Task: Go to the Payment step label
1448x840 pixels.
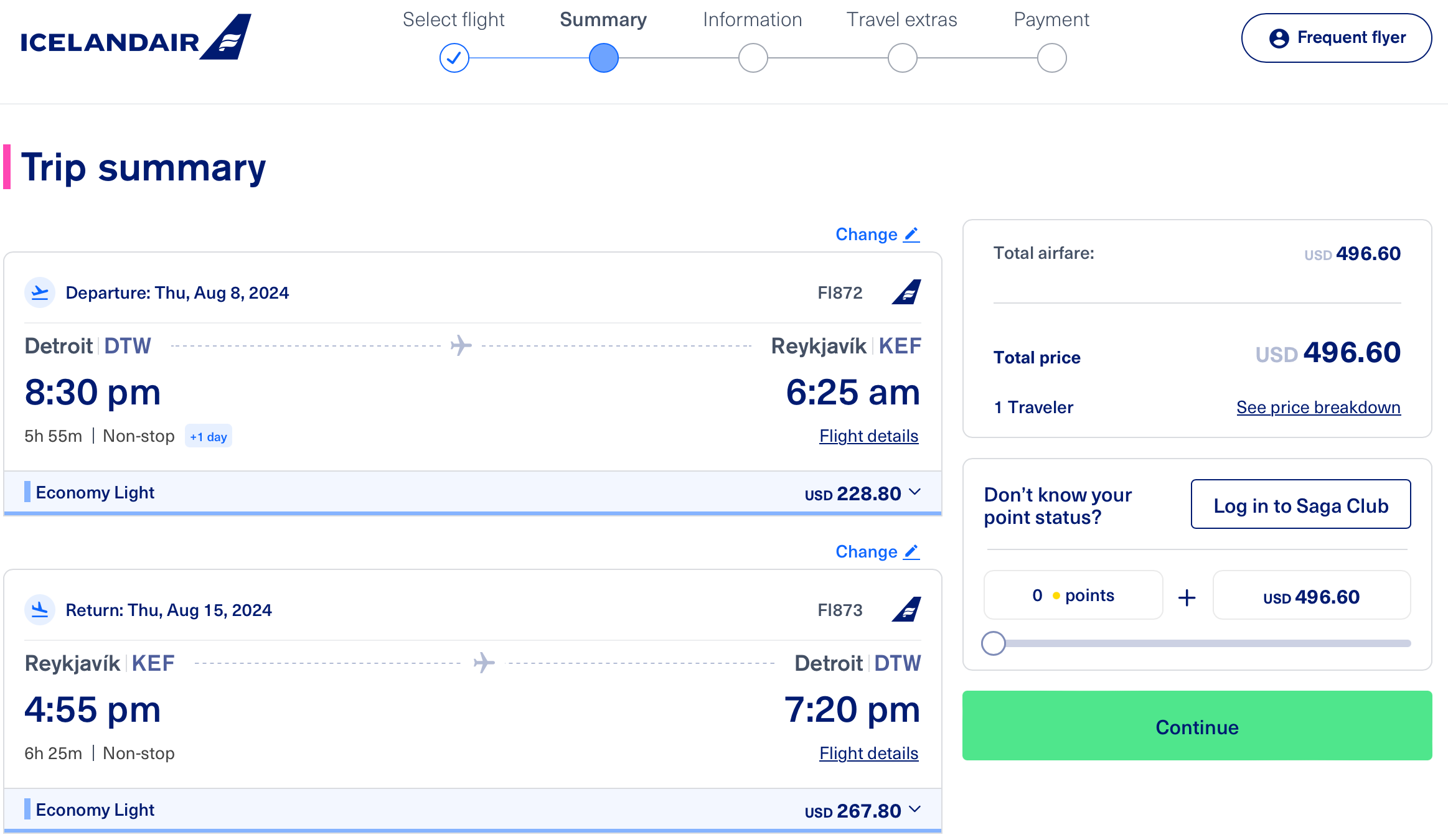Action: pyautogui.click(x=1051, y=20)
